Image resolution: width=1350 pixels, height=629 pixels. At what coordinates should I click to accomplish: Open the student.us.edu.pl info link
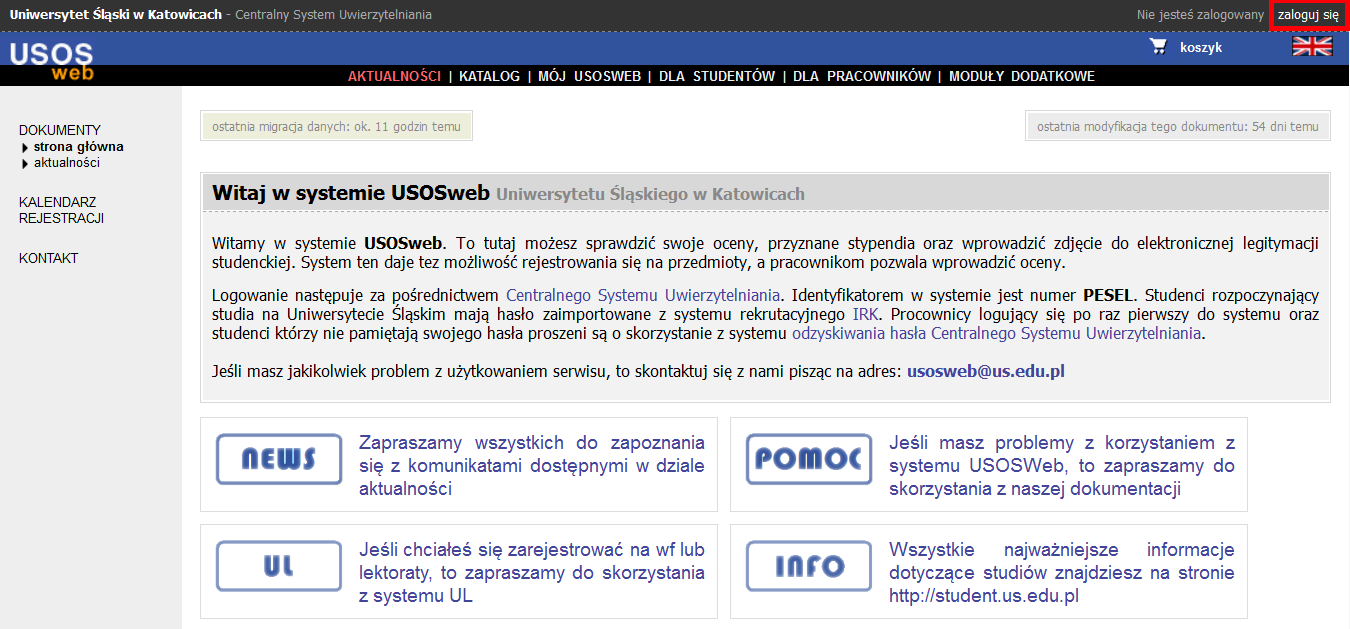tap(1062, 573)
